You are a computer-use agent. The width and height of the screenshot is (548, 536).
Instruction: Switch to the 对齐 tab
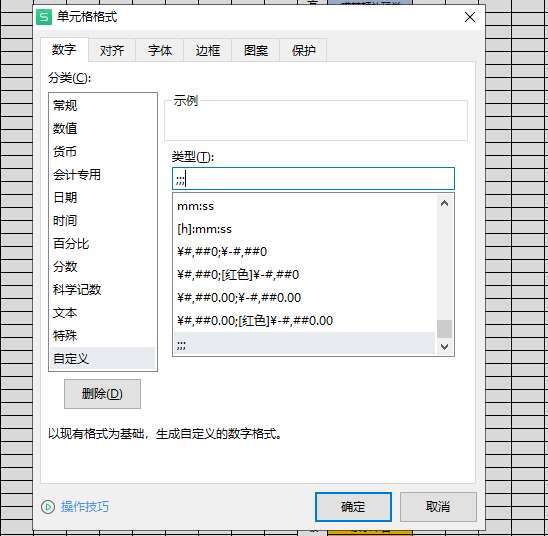click(112, 50)
